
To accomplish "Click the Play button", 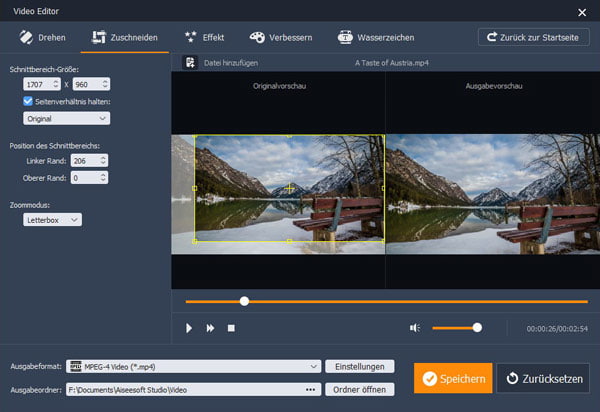I will [x=189, y=327].
